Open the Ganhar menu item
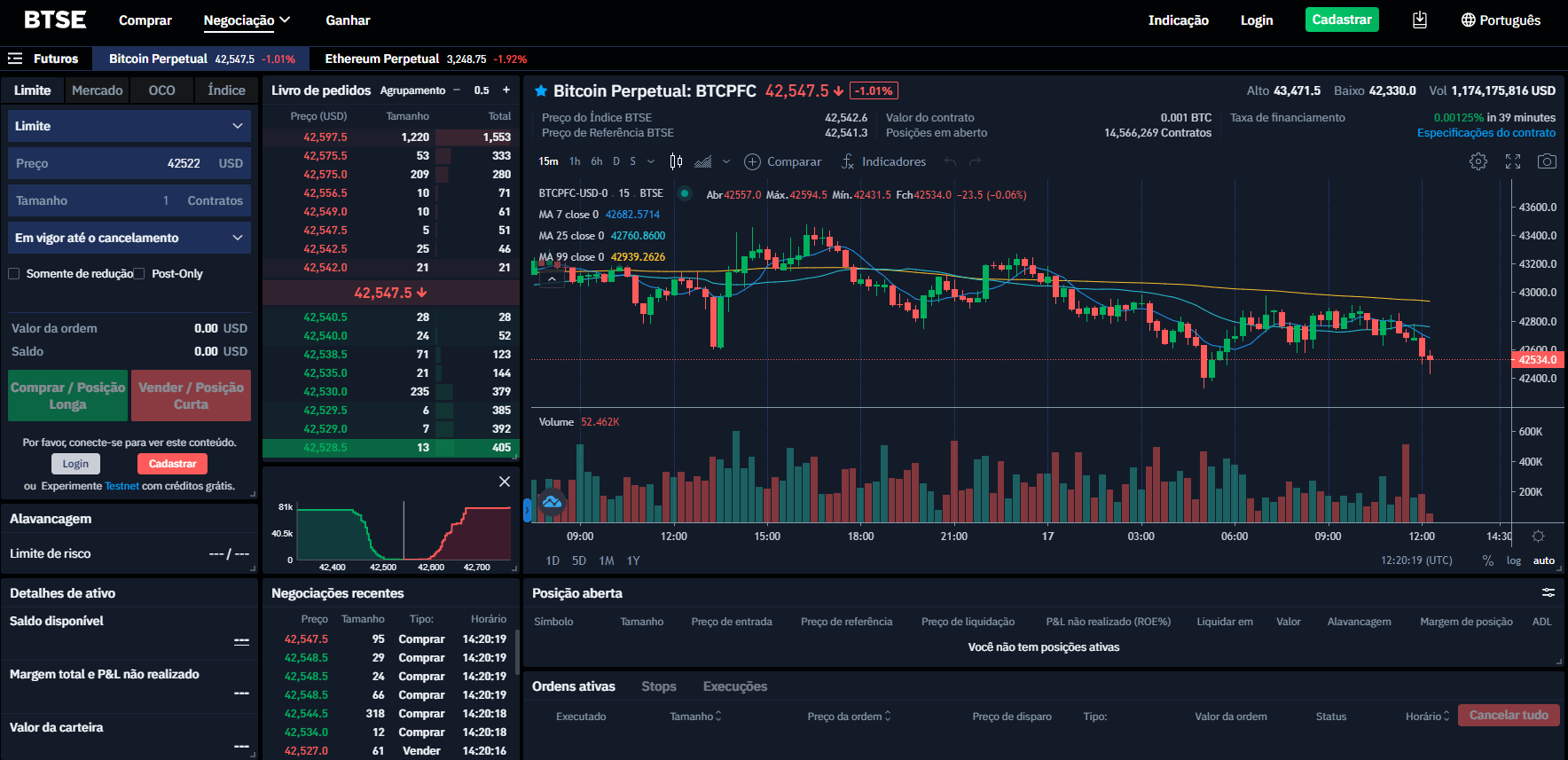 point(348,20)
